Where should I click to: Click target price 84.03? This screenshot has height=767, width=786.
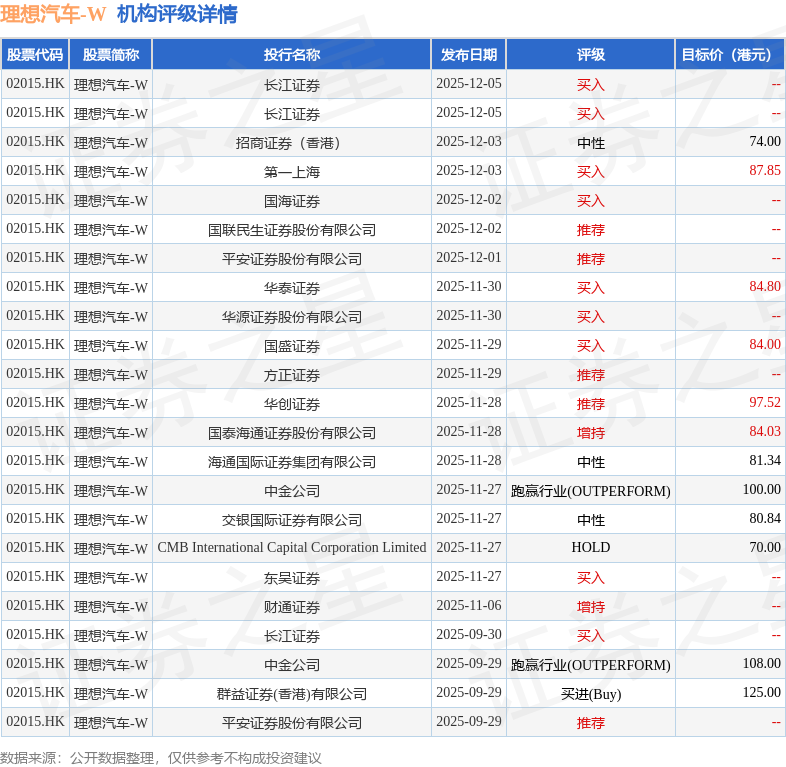765,432
